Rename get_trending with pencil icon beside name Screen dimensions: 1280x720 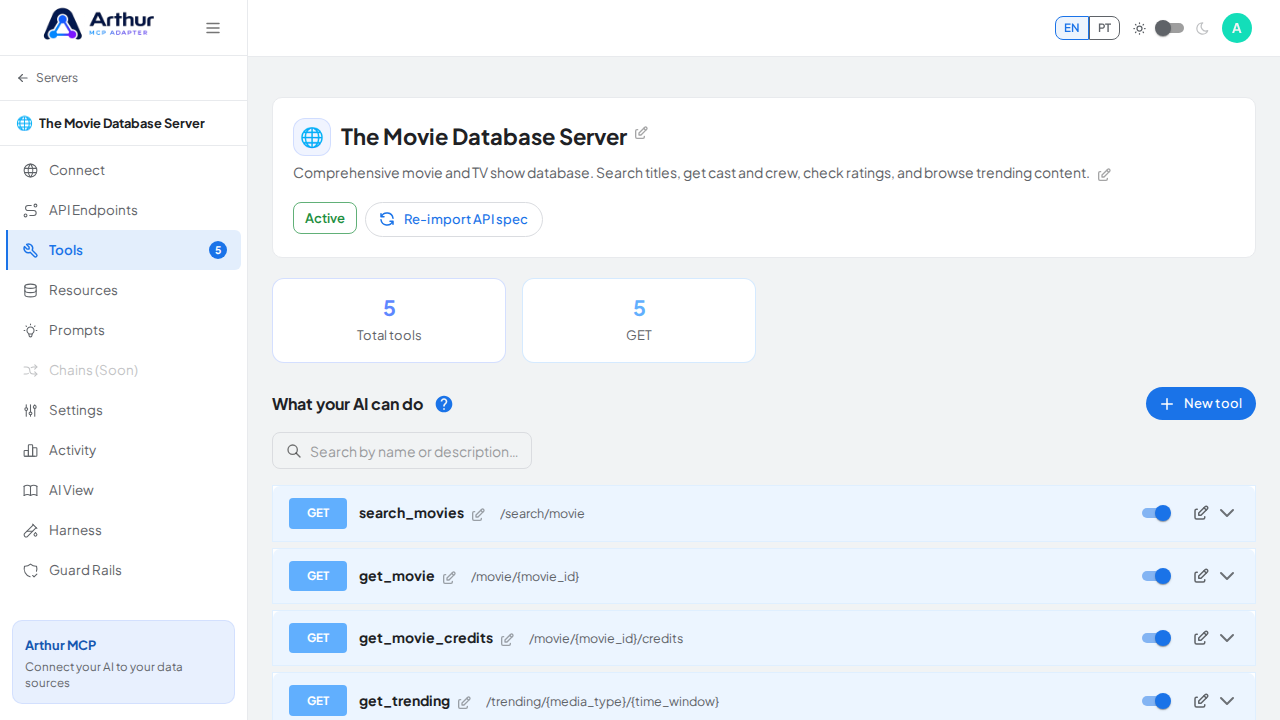tap(464, 702)
